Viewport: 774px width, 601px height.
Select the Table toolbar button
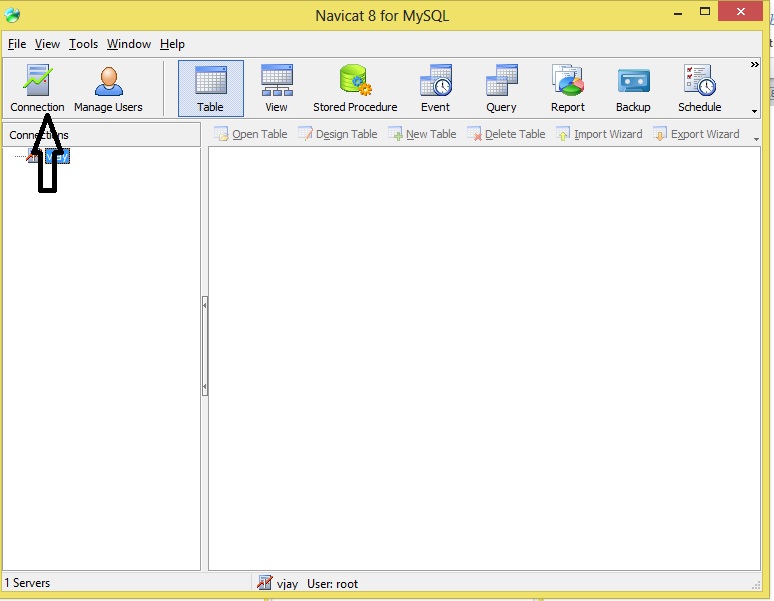(x=211, y=89)
